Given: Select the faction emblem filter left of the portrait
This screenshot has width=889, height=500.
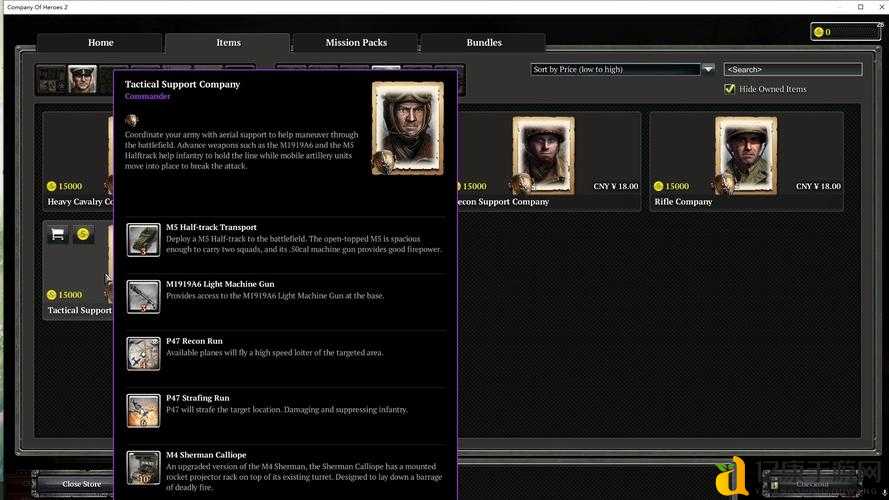Looking at the screenshot, I should [52, 79].
